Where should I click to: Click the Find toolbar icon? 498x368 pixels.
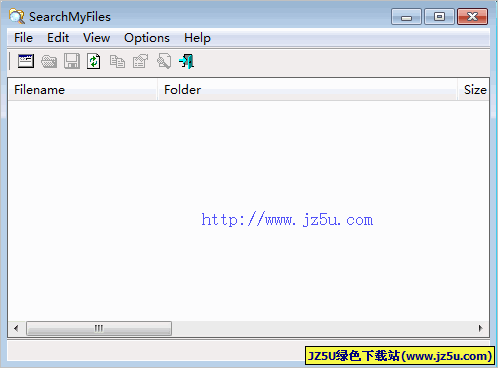(x=164, y=61)
